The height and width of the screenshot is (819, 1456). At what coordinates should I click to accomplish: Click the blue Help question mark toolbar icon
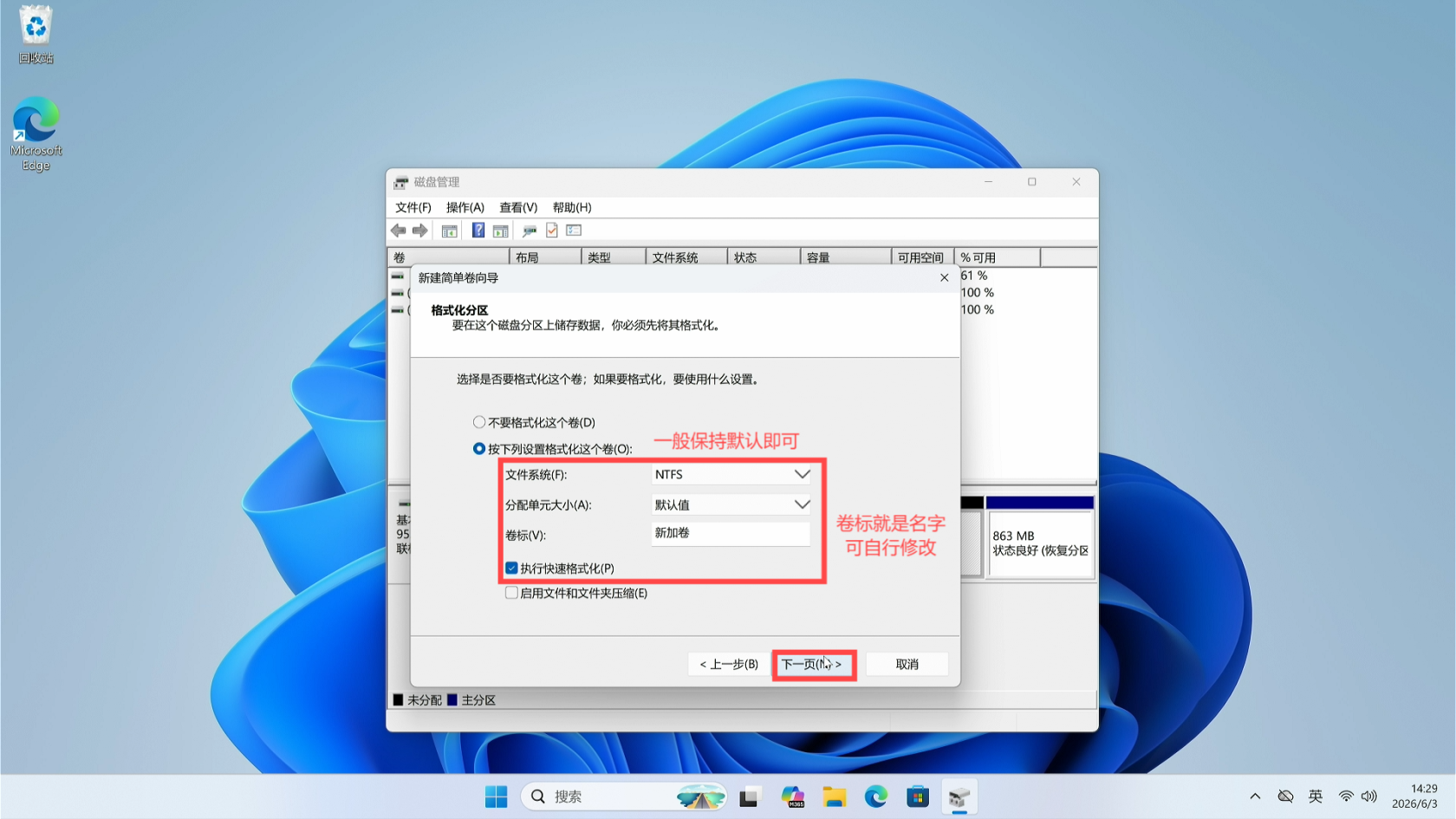[478, 230]
